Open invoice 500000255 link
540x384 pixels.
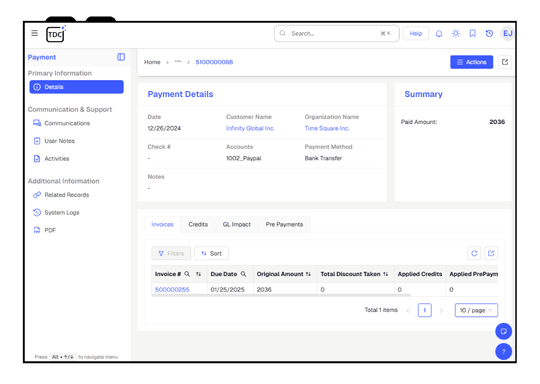[x=172, y=290]
